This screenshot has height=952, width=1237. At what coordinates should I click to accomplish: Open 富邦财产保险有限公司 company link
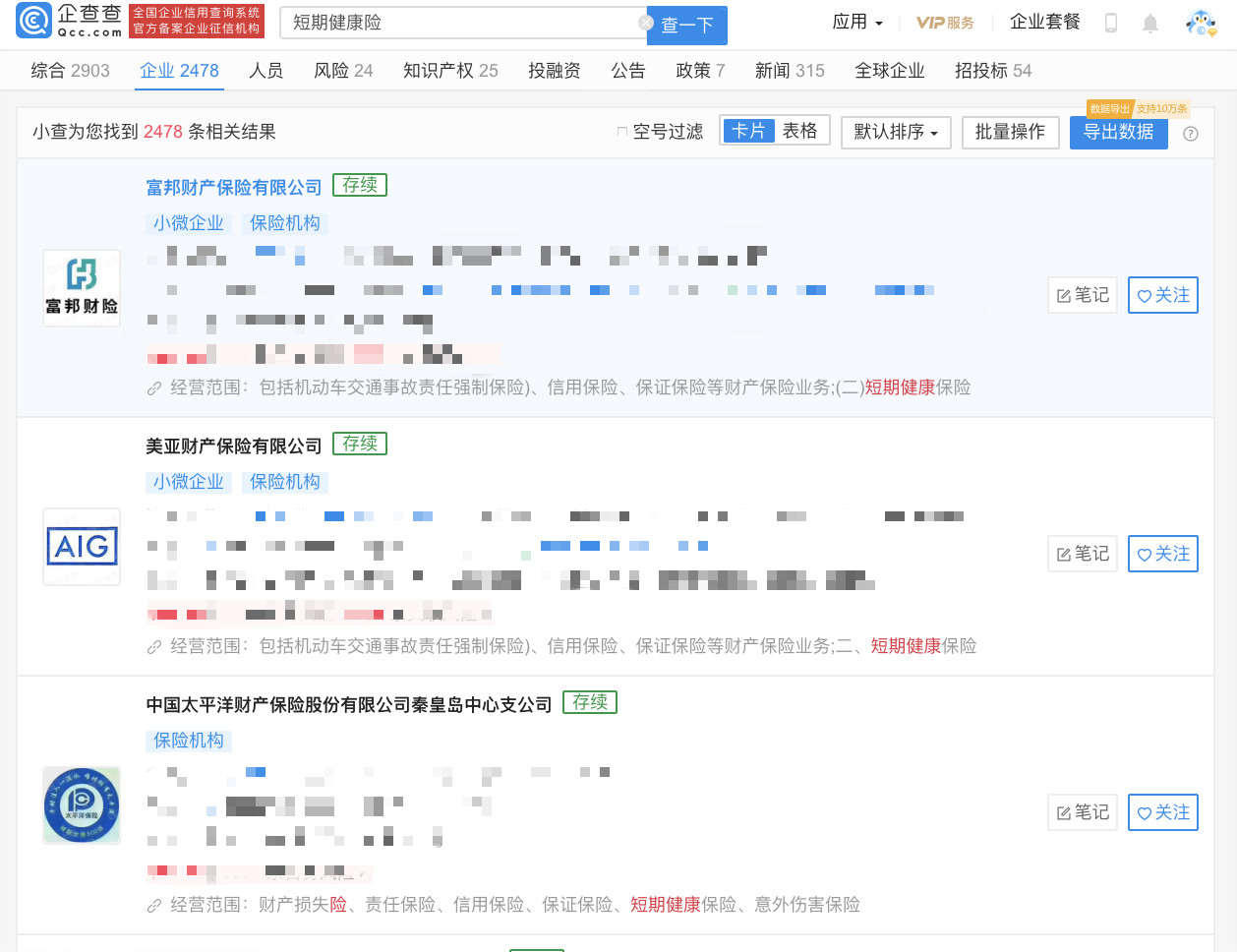234,188
